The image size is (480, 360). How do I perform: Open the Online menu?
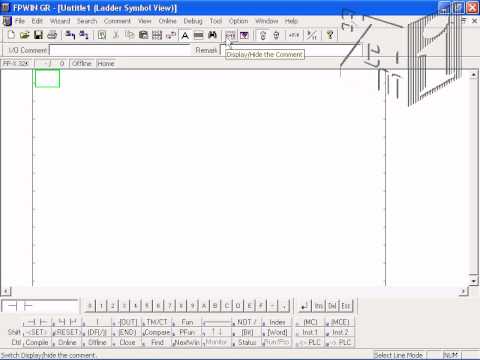tap(167, 21)
